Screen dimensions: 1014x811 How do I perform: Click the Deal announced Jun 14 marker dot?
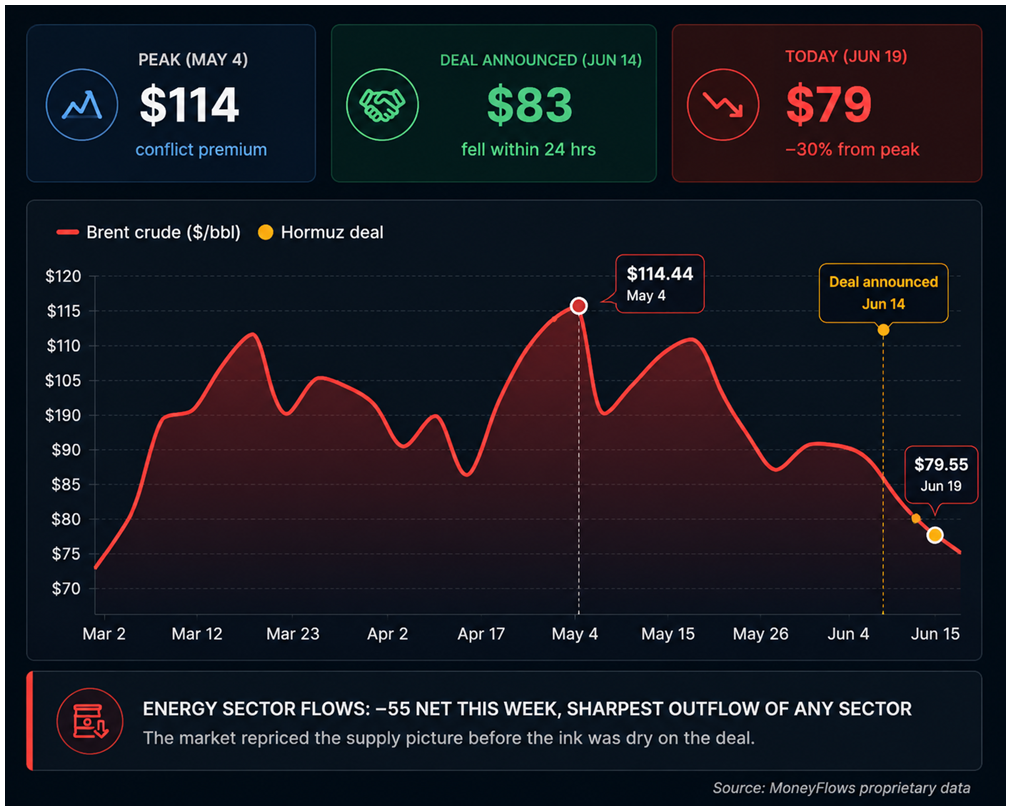point(883,330)
